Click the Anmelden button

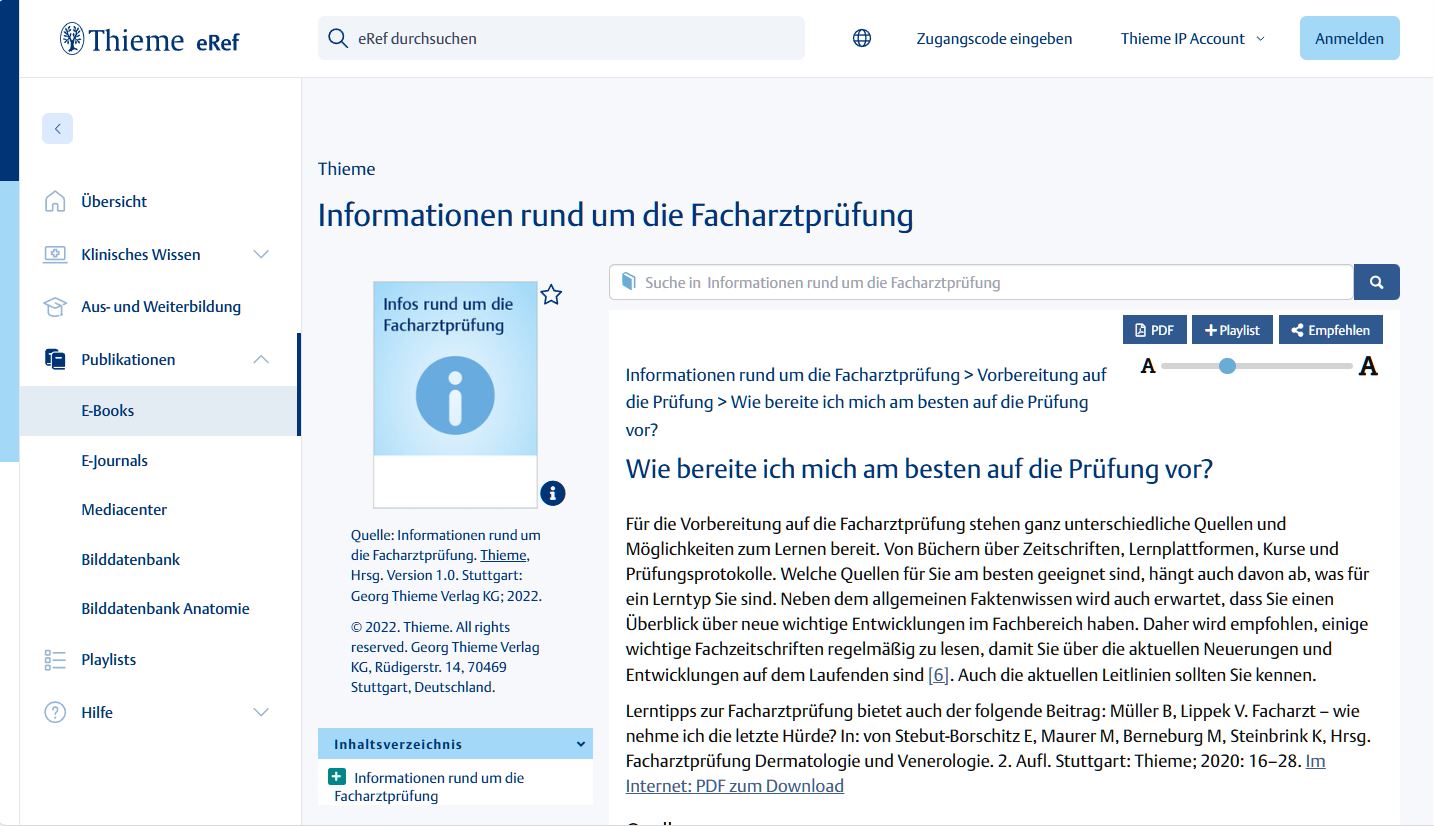coord(1349,39)
